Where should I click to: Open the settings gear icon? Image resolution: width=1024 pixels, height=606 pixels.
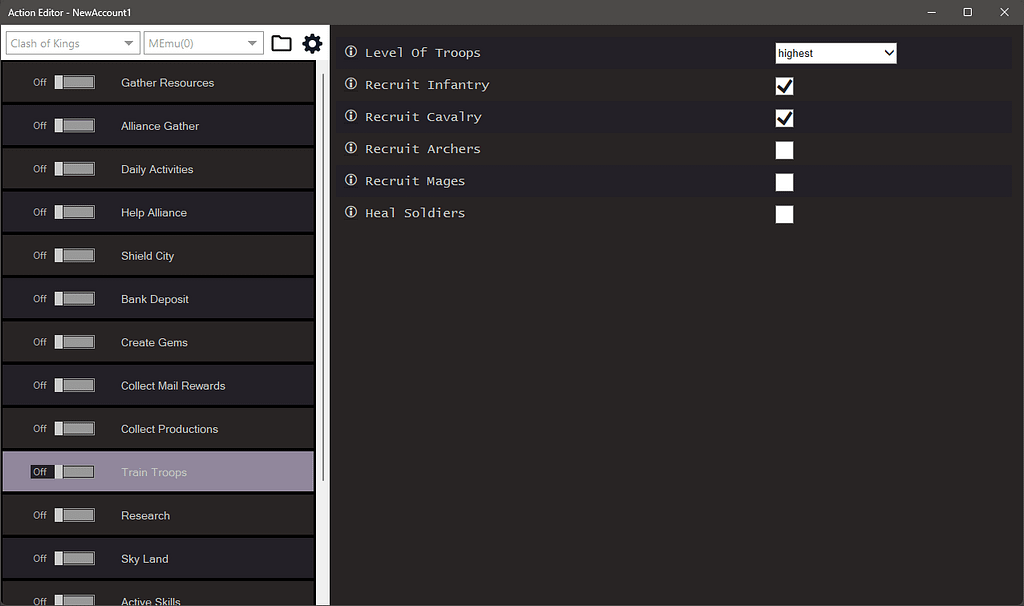coord(312,43)
